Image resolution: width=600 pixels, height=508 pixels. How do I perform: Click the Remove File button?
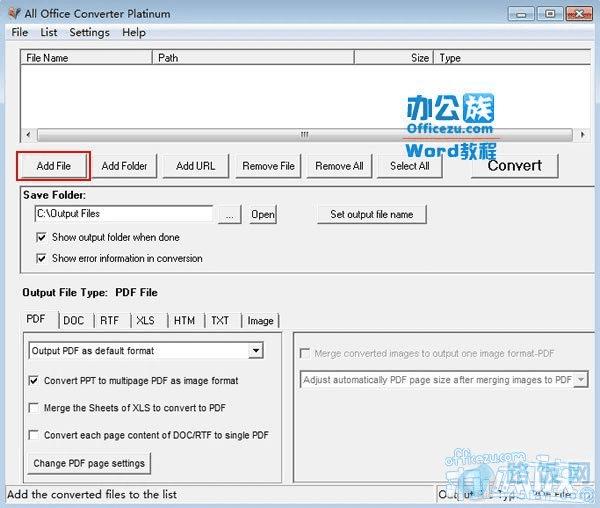pyautogui.click(x=268, y=166)
